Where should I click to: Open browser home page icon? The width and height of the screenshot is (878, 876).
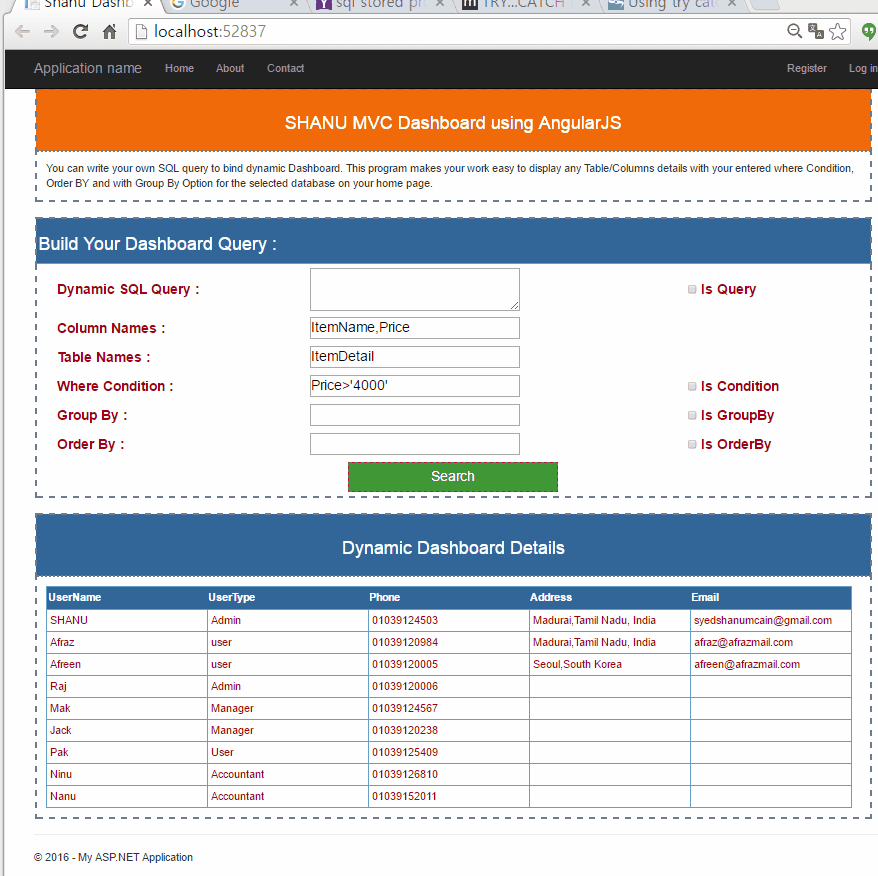110,31
